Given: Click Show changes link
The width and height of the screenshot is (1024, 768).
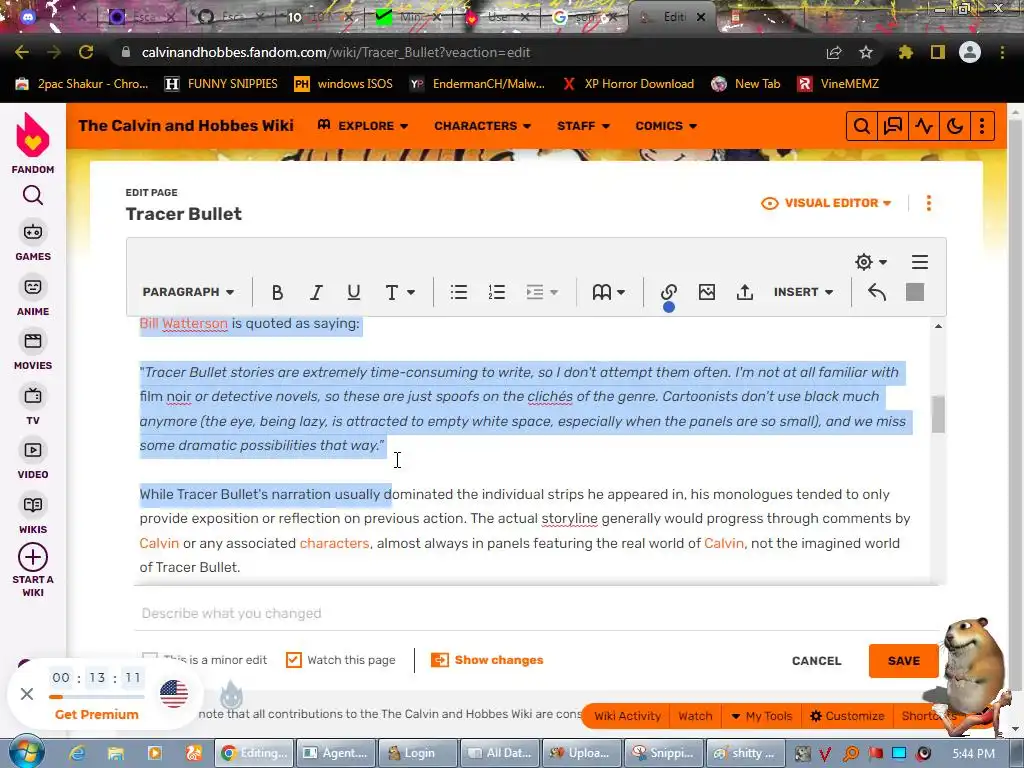Looking at the screenshot, I should click(487, 660).
